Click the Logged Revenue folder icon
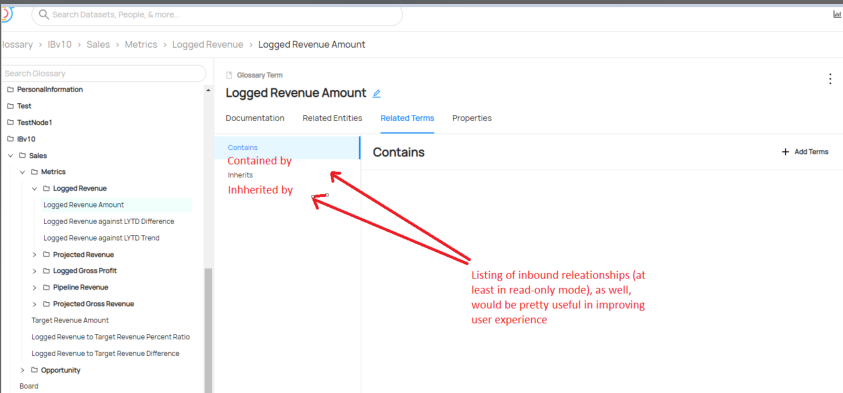 tap(46, 188)
